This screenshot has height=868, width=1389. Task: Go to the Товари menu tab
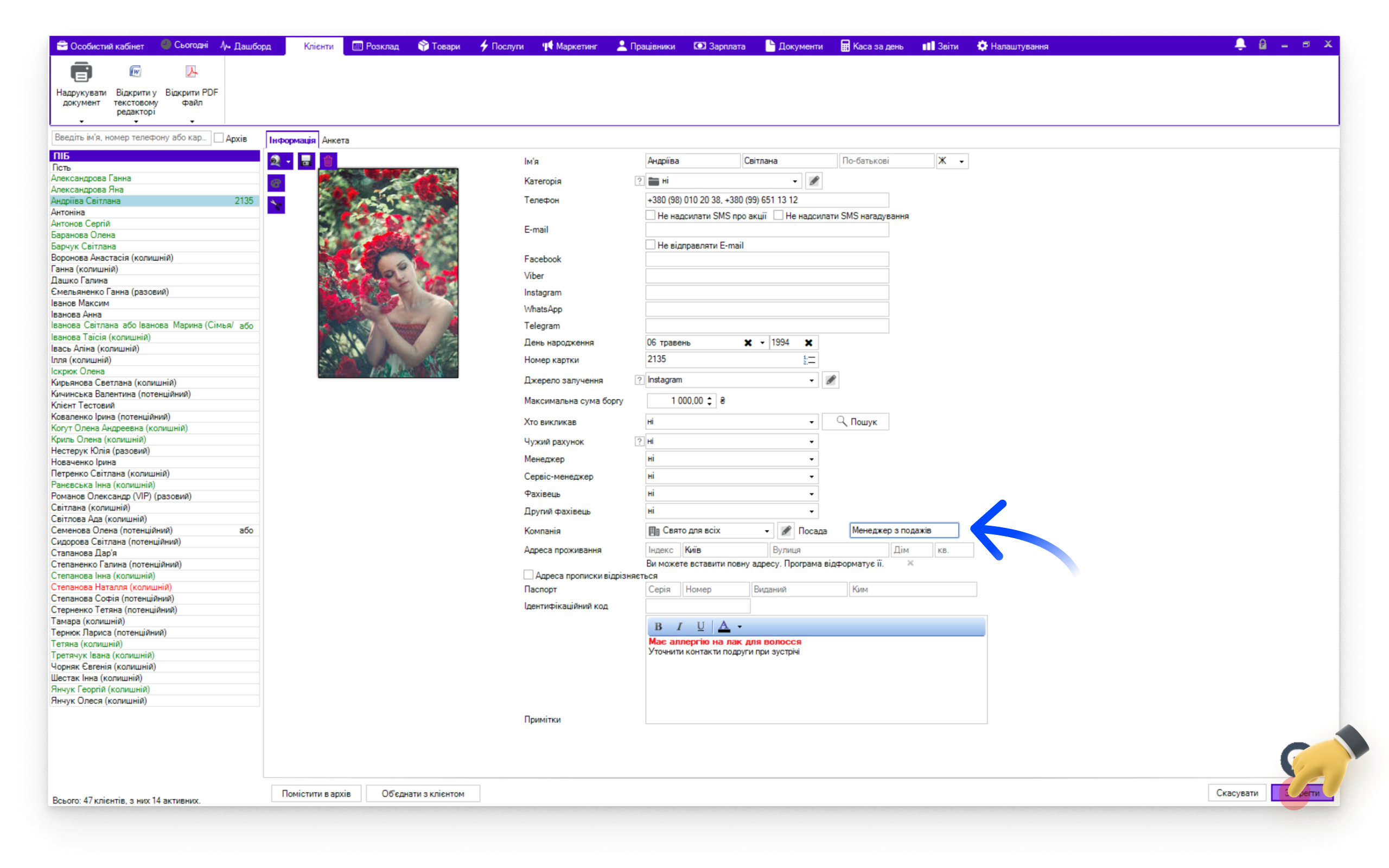pyautogui.click(x=439, y=46)
